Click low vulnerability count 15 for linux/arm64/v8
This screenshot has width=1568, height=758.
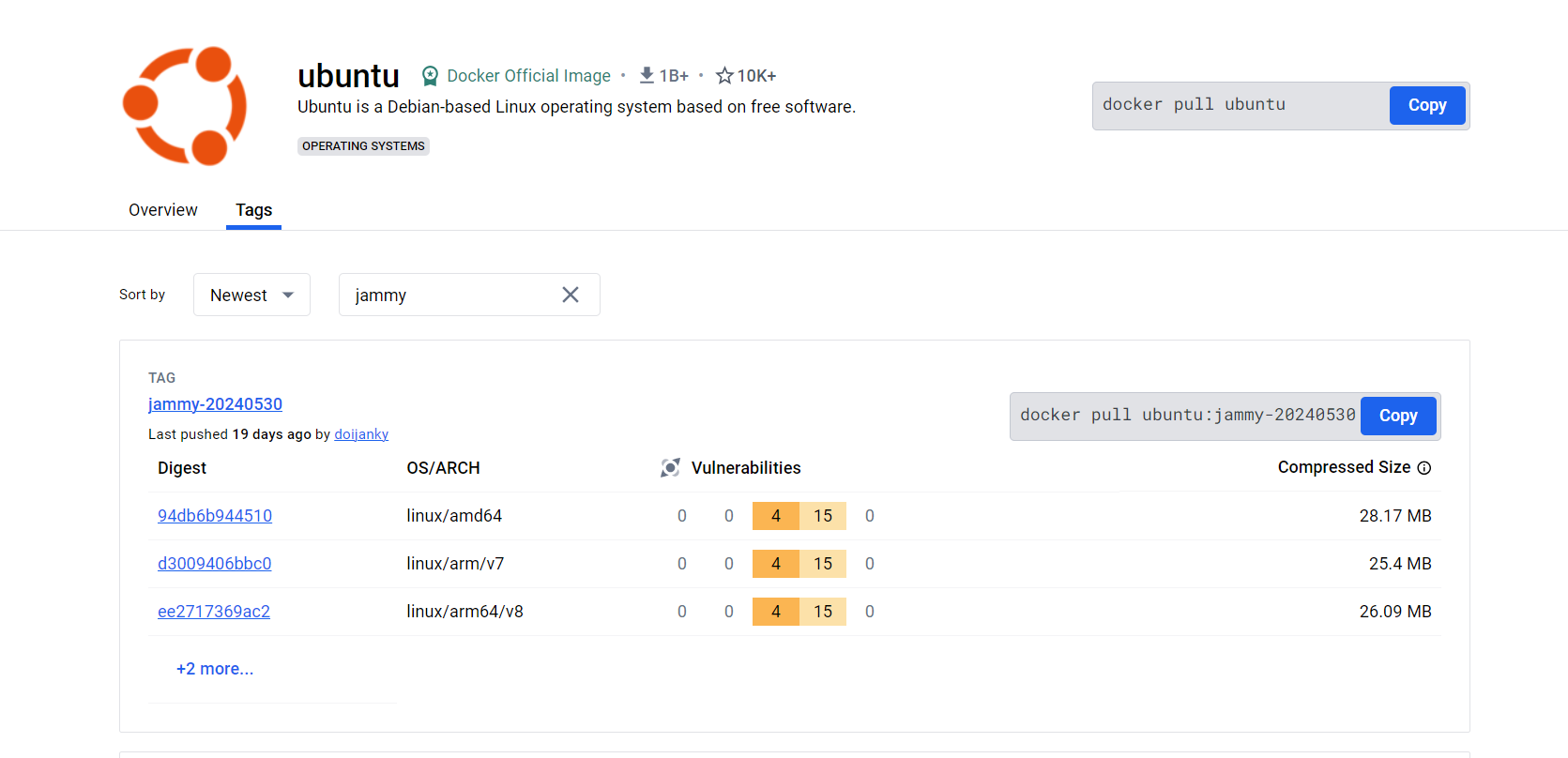coord(823,612)
